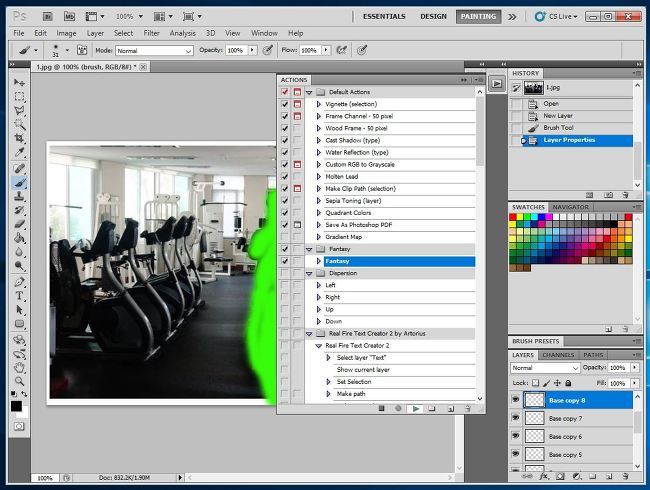Image resolution: width=650 pixels, height=490 pixels.
Task: Delete the selected action with trash icon
Action: (468, 409)
